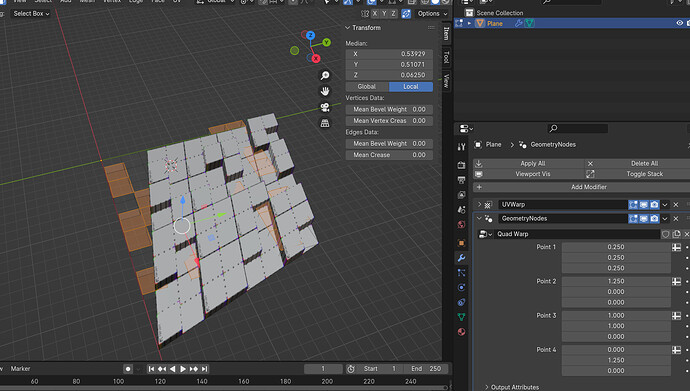Open the Object Data properties tab icon
Viewport: 690px width, 391px height.
point(461,317)
